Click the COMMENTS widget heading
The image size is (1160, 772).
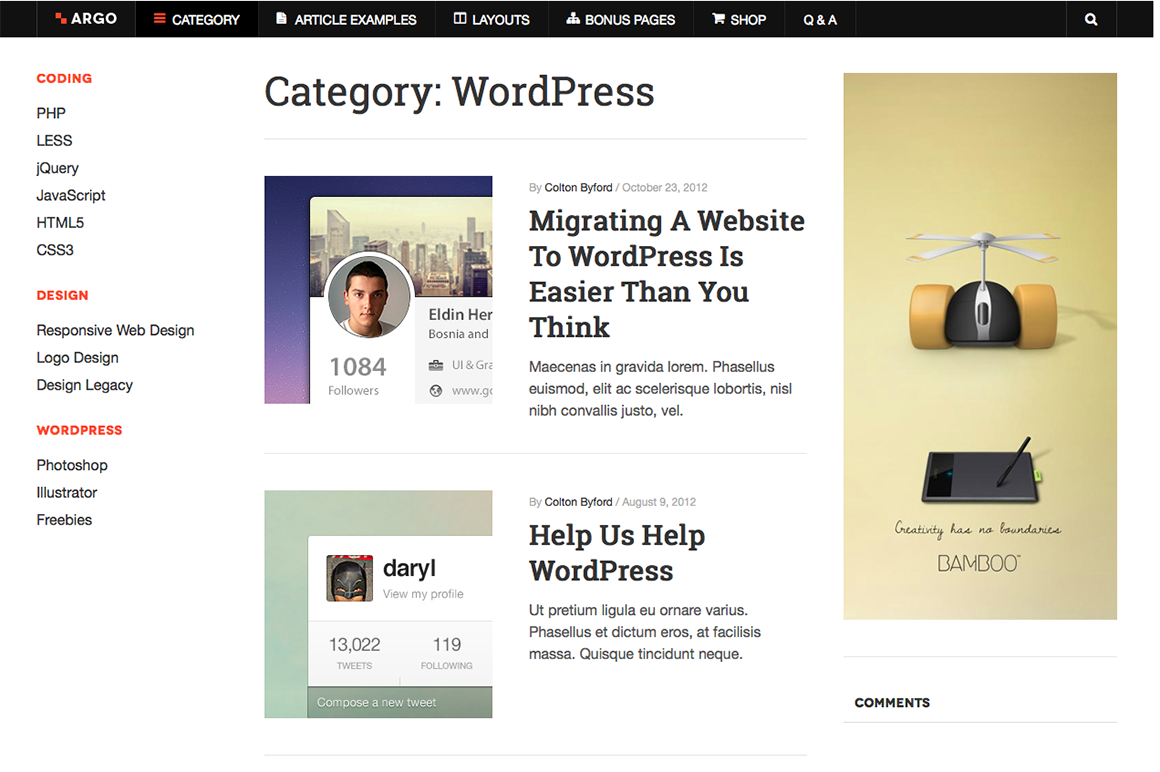coord(891,702)
